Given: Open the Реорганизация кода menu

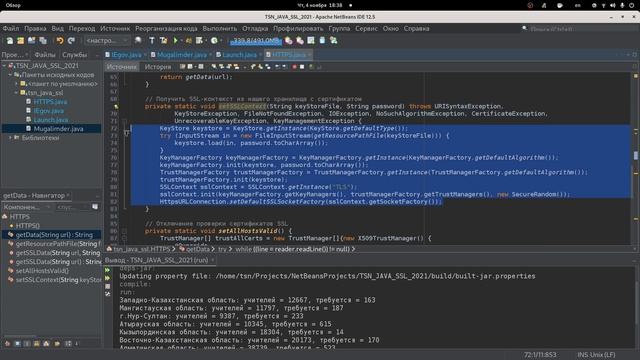Looking at the screenshot, I should [x=166, y=29].
